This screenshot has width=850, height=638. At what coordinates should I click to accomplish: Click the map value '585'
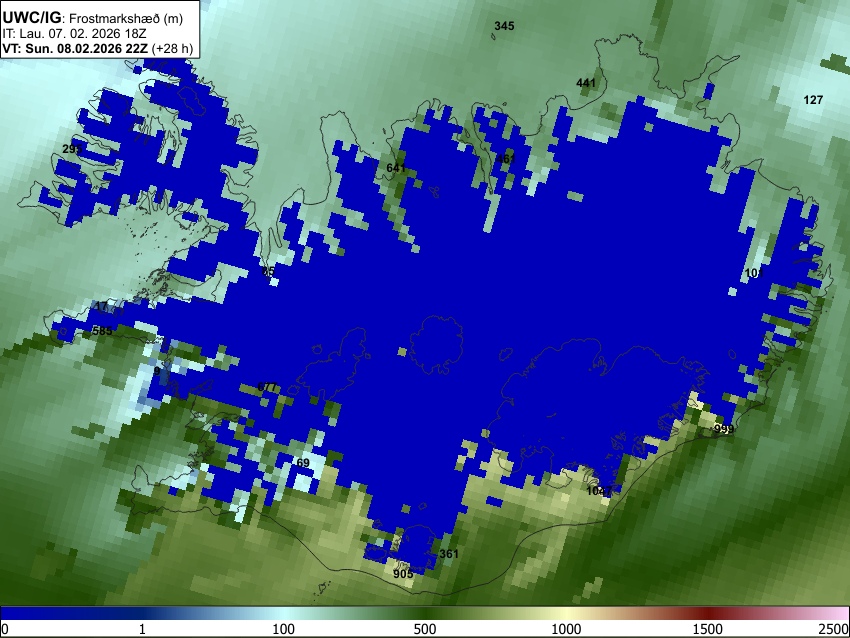[x=102, y=331]
